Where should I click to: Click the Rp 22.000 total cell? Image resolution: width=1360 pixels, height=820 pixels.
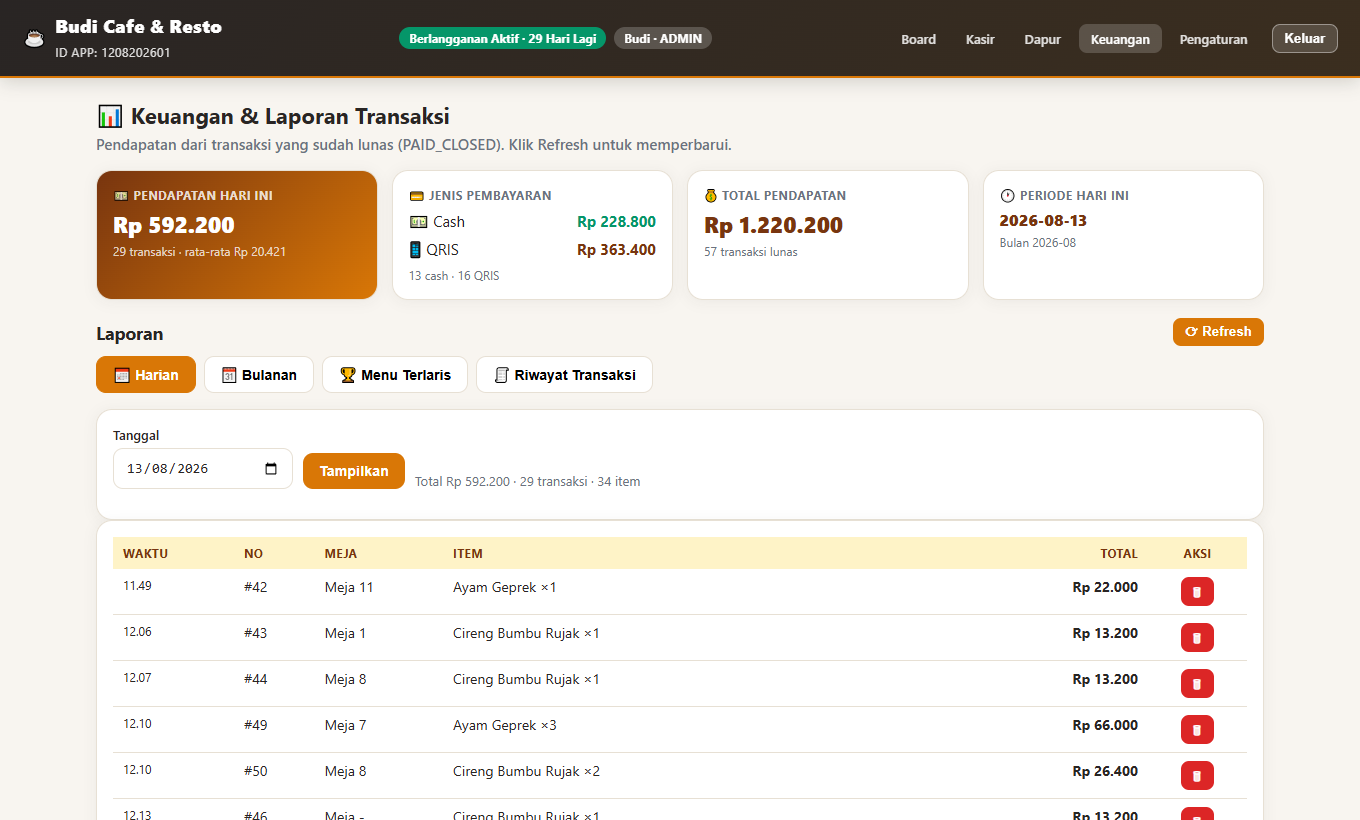pos(1105,587)
